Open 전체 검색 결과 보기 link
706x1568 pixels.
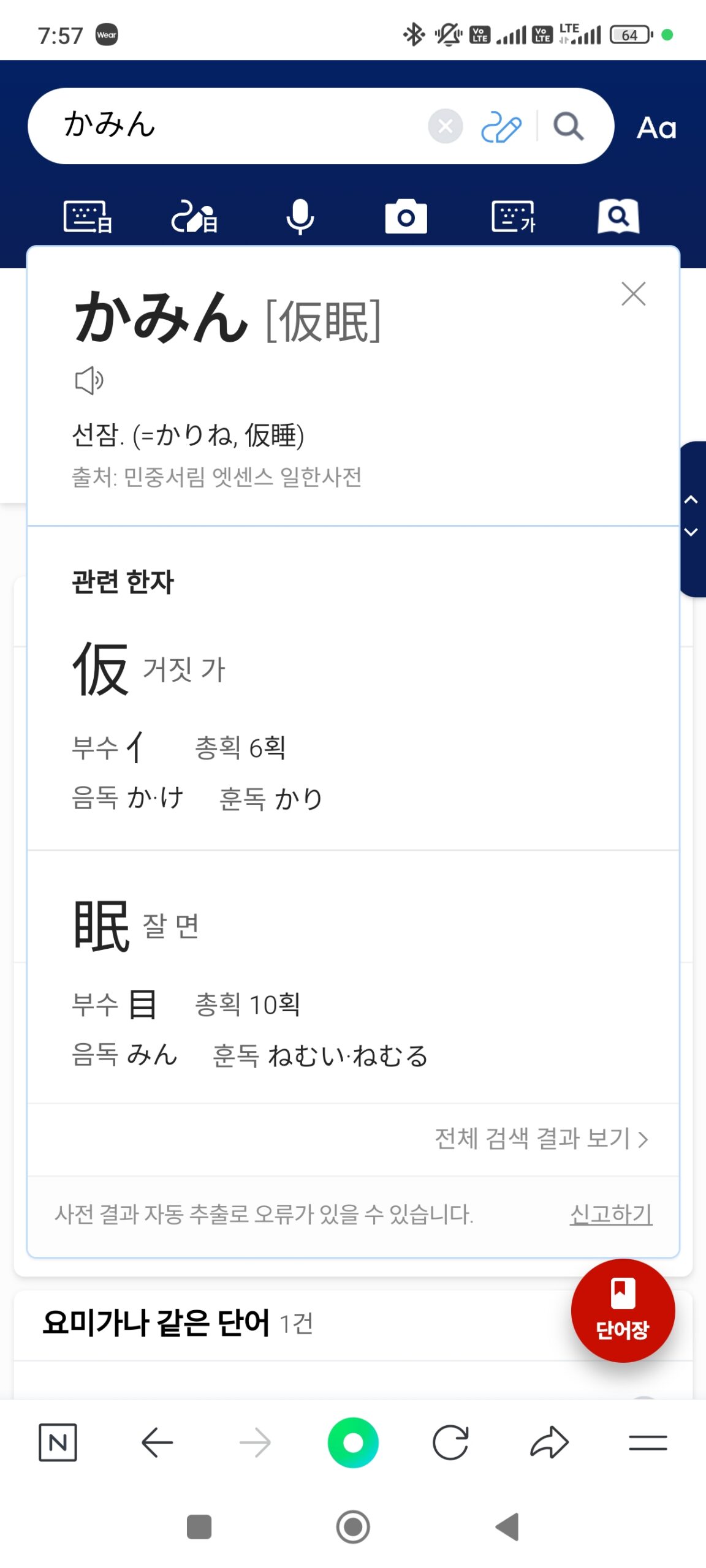tap(541, 1139)
